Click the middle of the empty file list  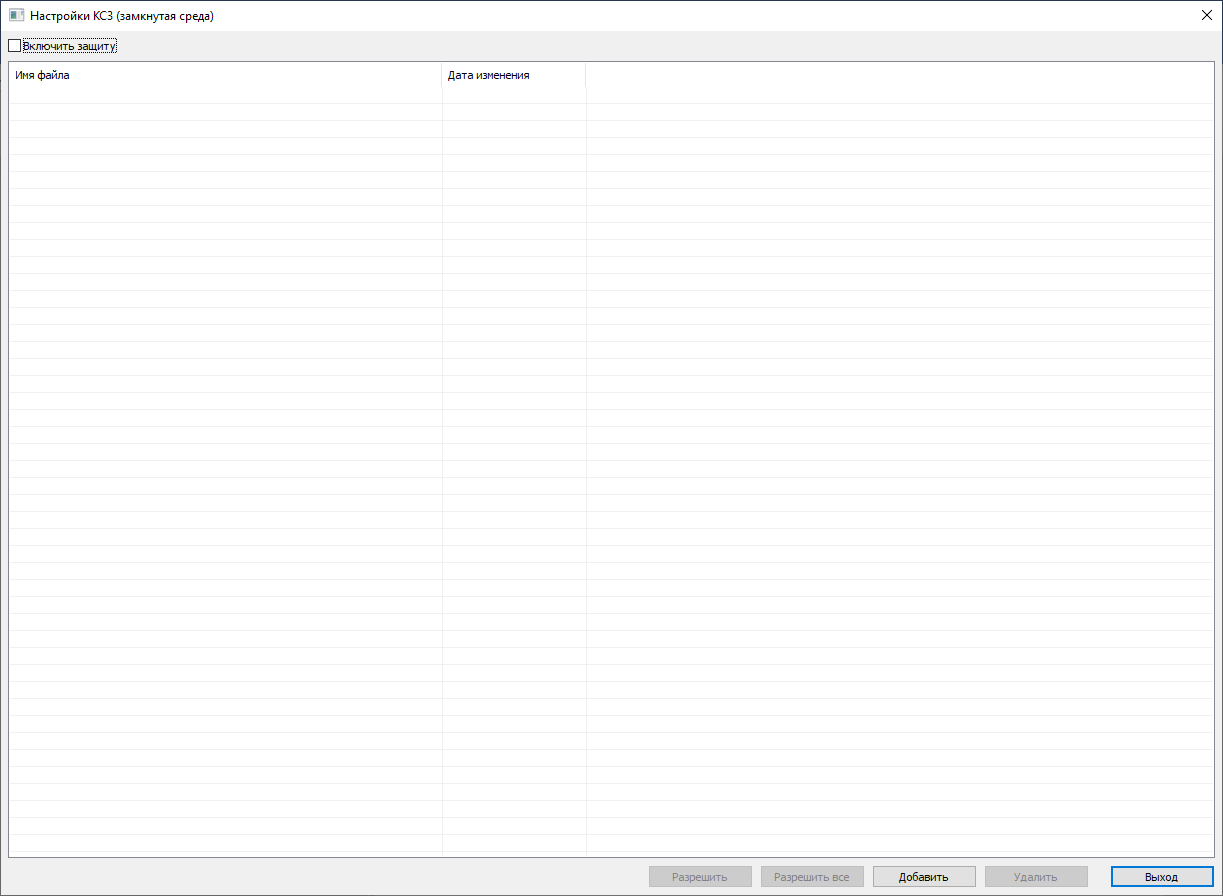(x=610, y=470)
